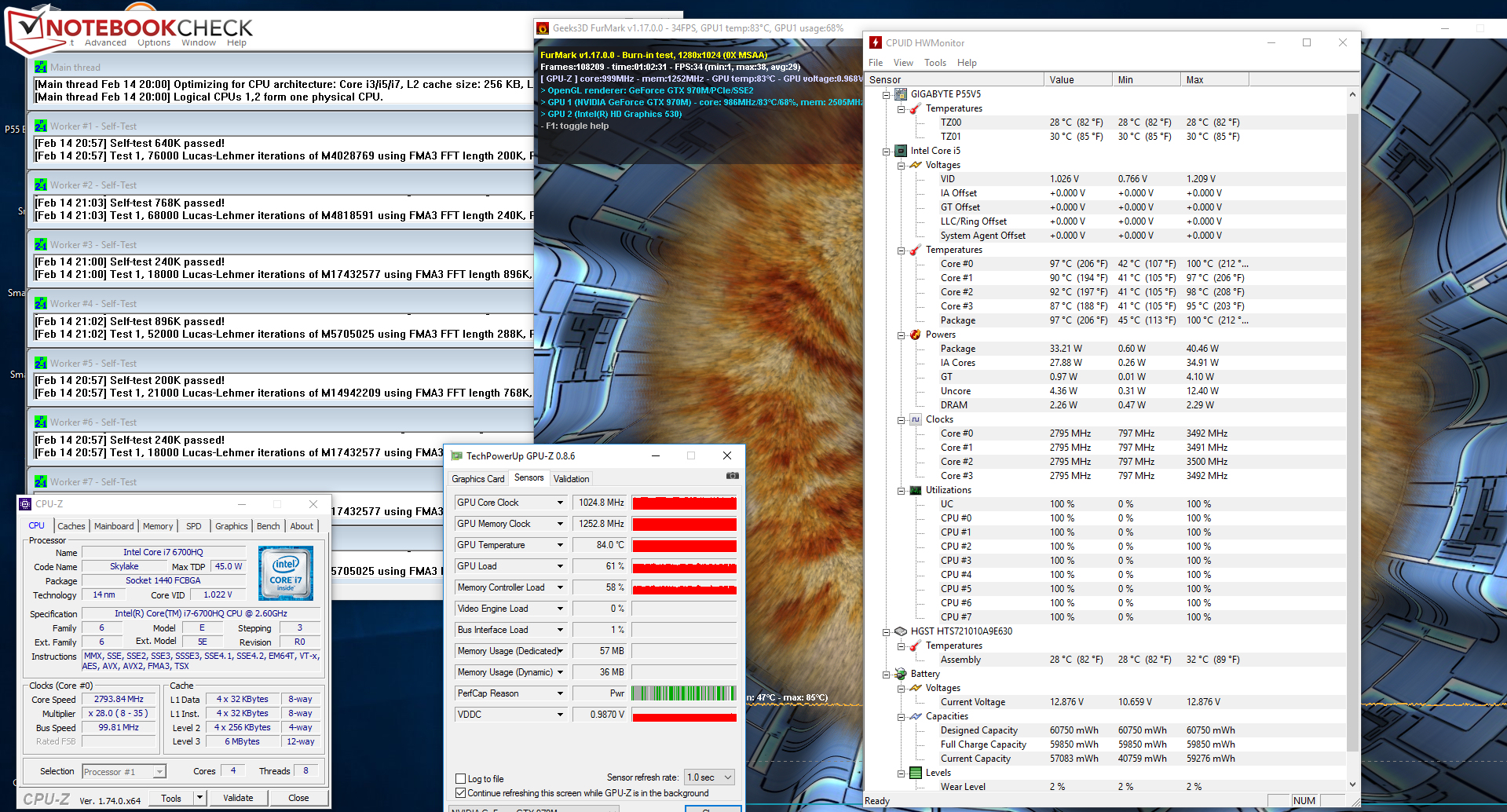Open the Prime95 Window menu

click(199, 42)
